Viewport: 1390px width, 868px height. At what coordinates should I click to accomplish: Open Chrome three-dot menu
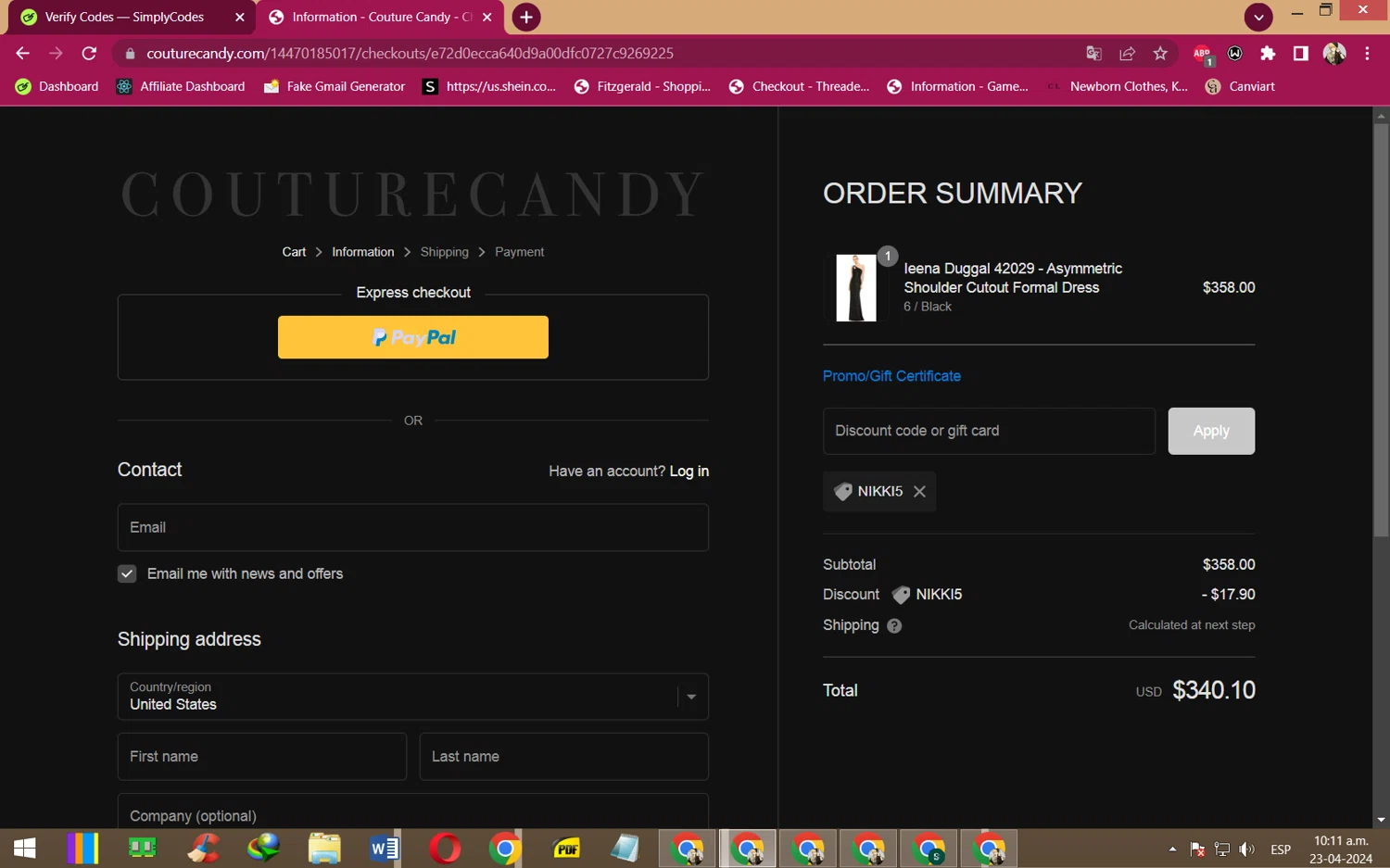click(x=1367, y=54)
